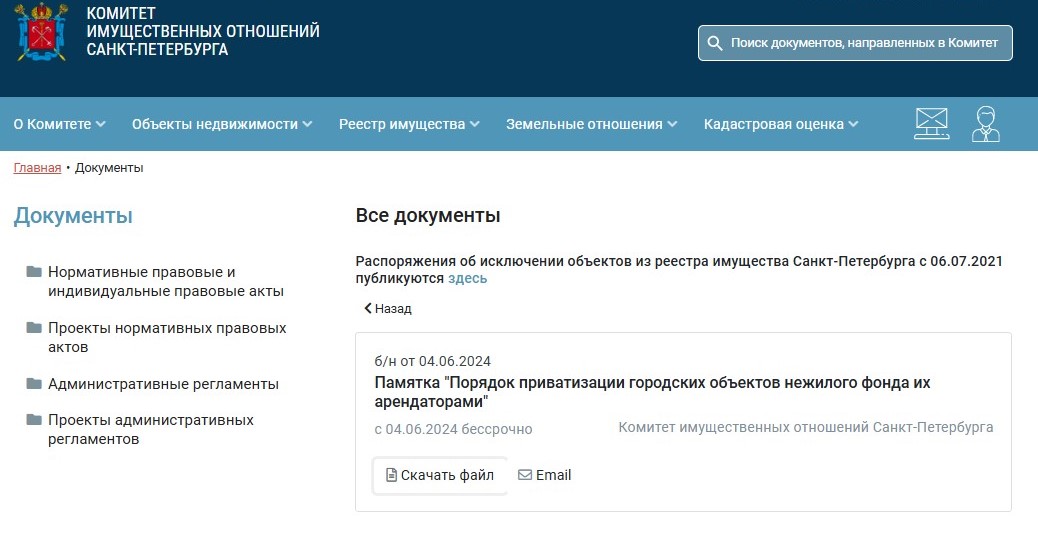The image size is (1038, 538).
Task: Open Проекты нормативных правовых актов category
Action: (x=167, y=337)
